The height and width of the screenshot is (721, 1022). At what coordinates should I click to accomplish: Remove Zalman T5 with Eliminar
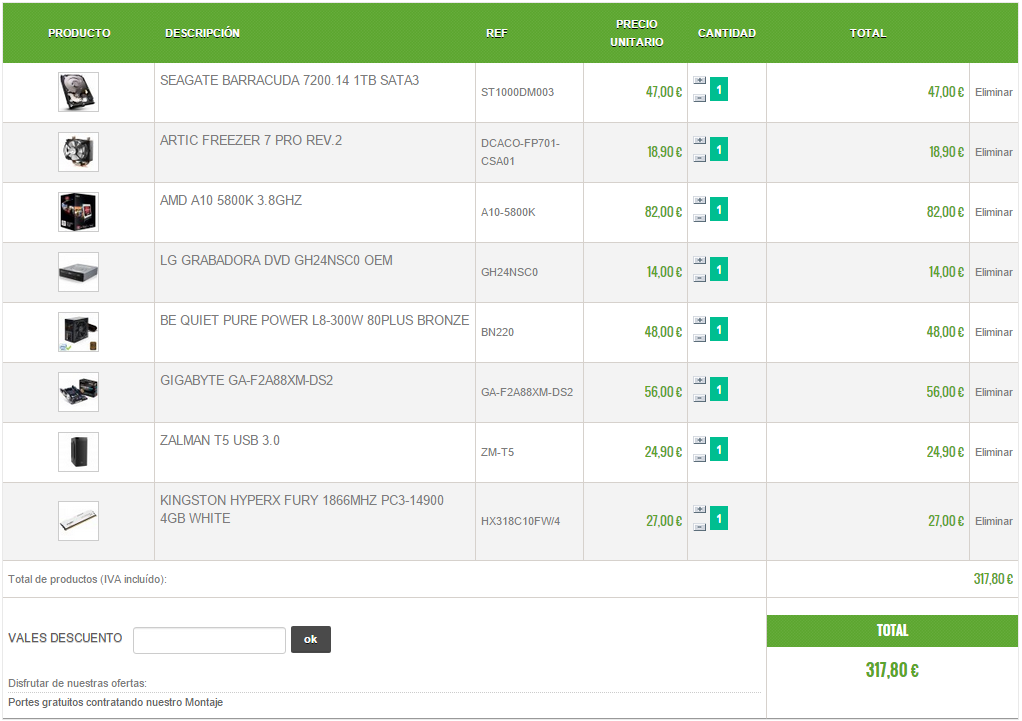[993, 452]
